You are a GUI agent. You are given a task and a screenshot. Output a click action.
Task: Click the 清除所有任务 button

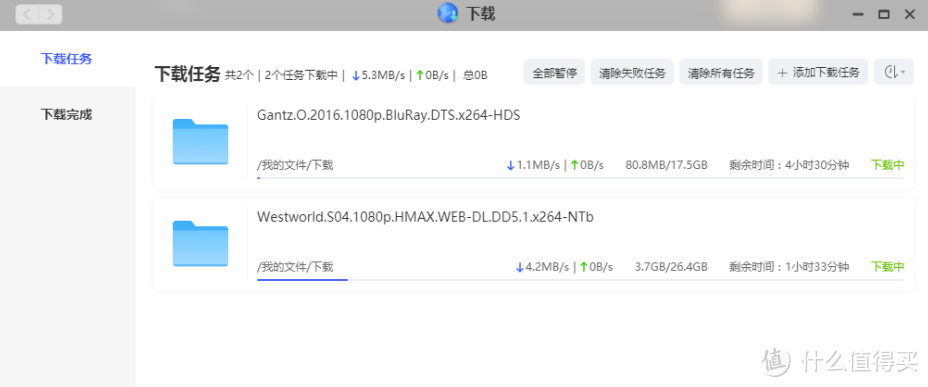point(721,72)
